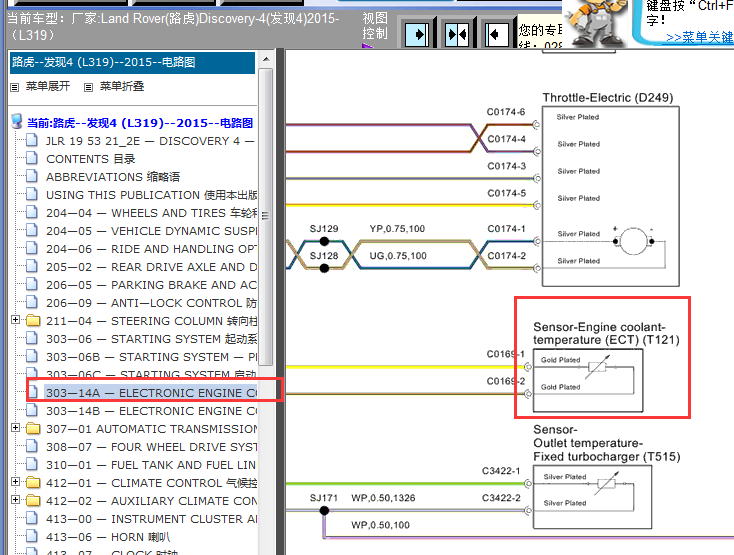Click folder icon of 307—01 AUTOMATIC TRANSMISSION
Screen dimensions: 734x555
pyautogui.click(x=33, y=429)
